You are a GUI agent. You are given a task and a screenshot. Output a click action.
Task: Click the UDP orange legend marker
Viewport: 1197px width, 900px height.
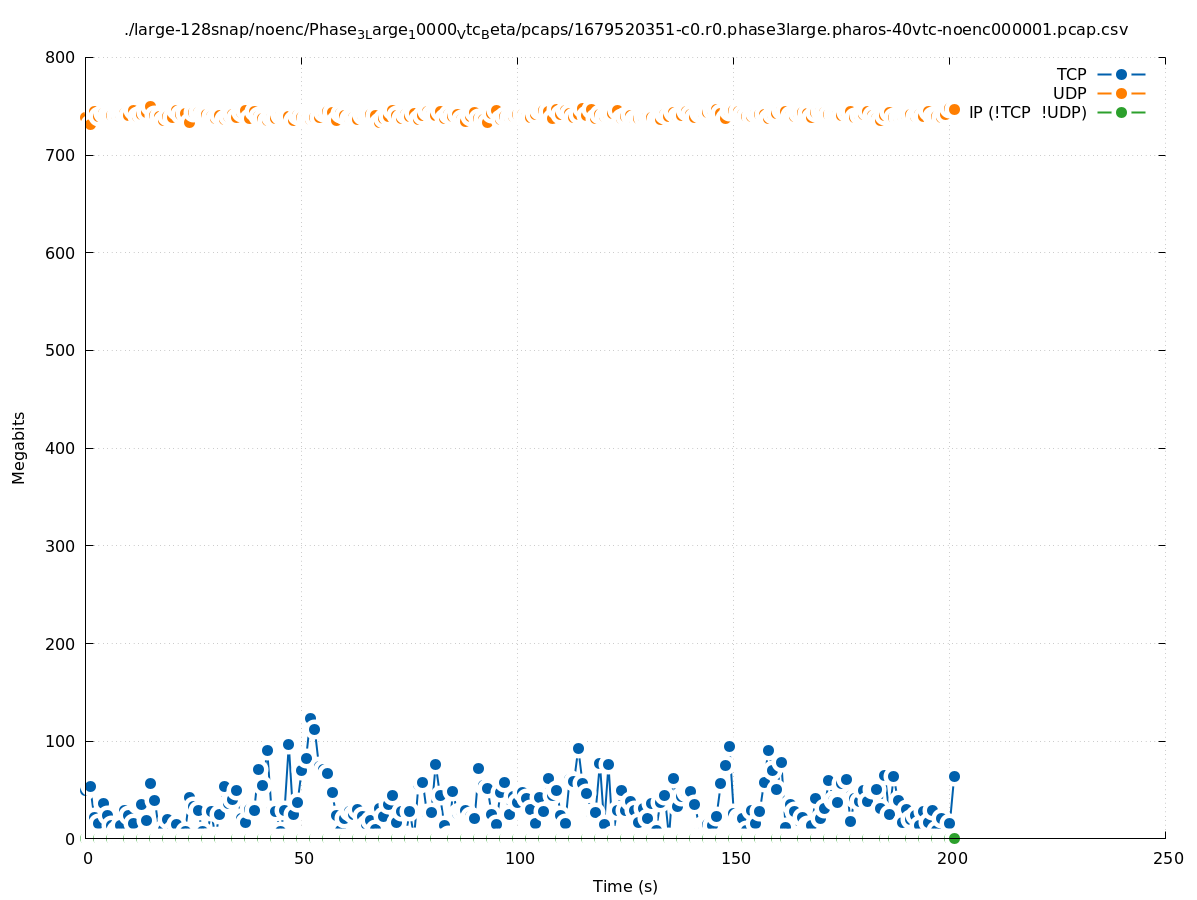point(1121,93)
